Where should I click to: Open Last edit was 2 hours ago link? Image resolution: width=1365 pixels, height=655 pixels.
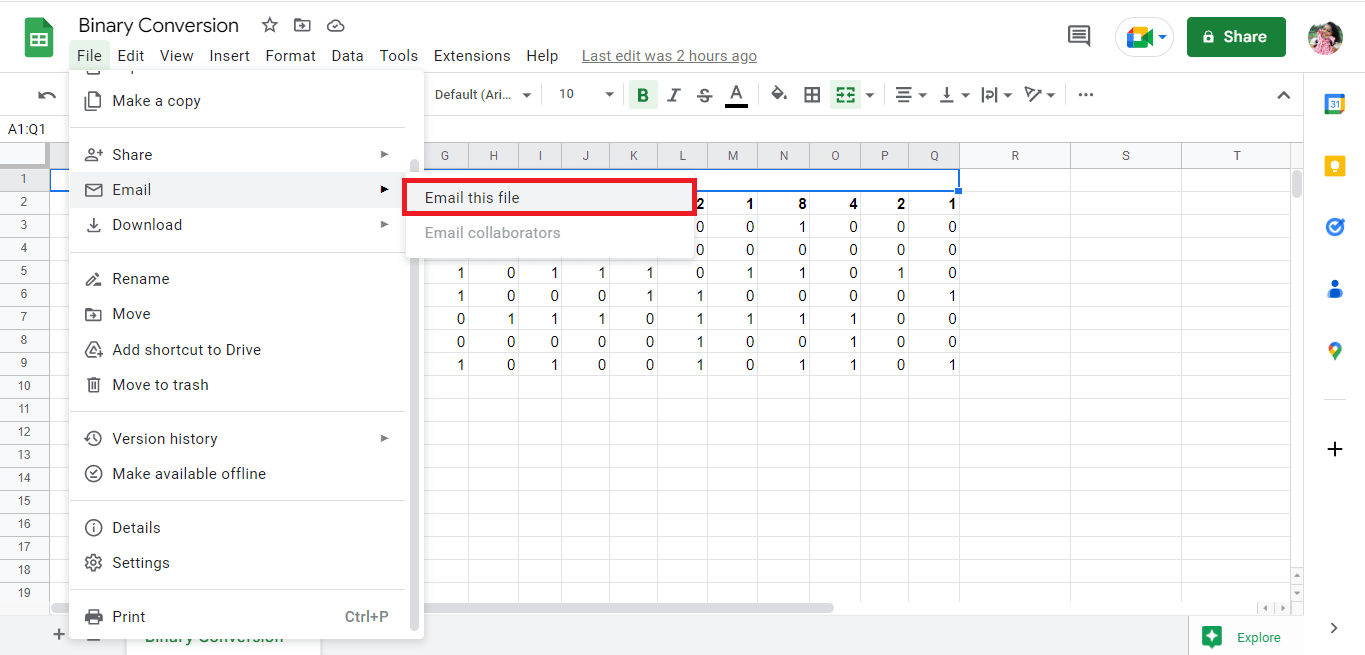point(669,56)
